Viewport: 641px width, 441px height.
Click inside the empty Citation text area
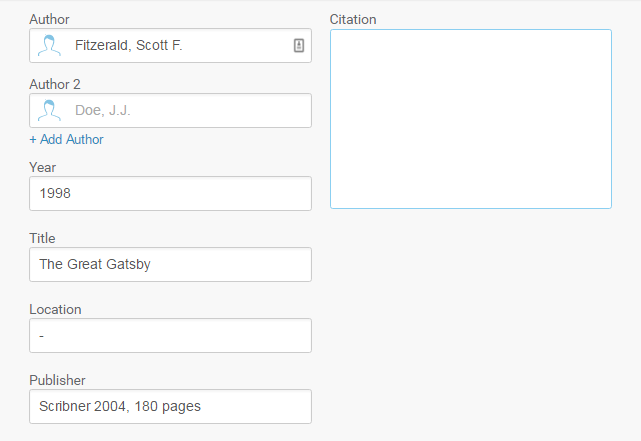tap(471, 119)
